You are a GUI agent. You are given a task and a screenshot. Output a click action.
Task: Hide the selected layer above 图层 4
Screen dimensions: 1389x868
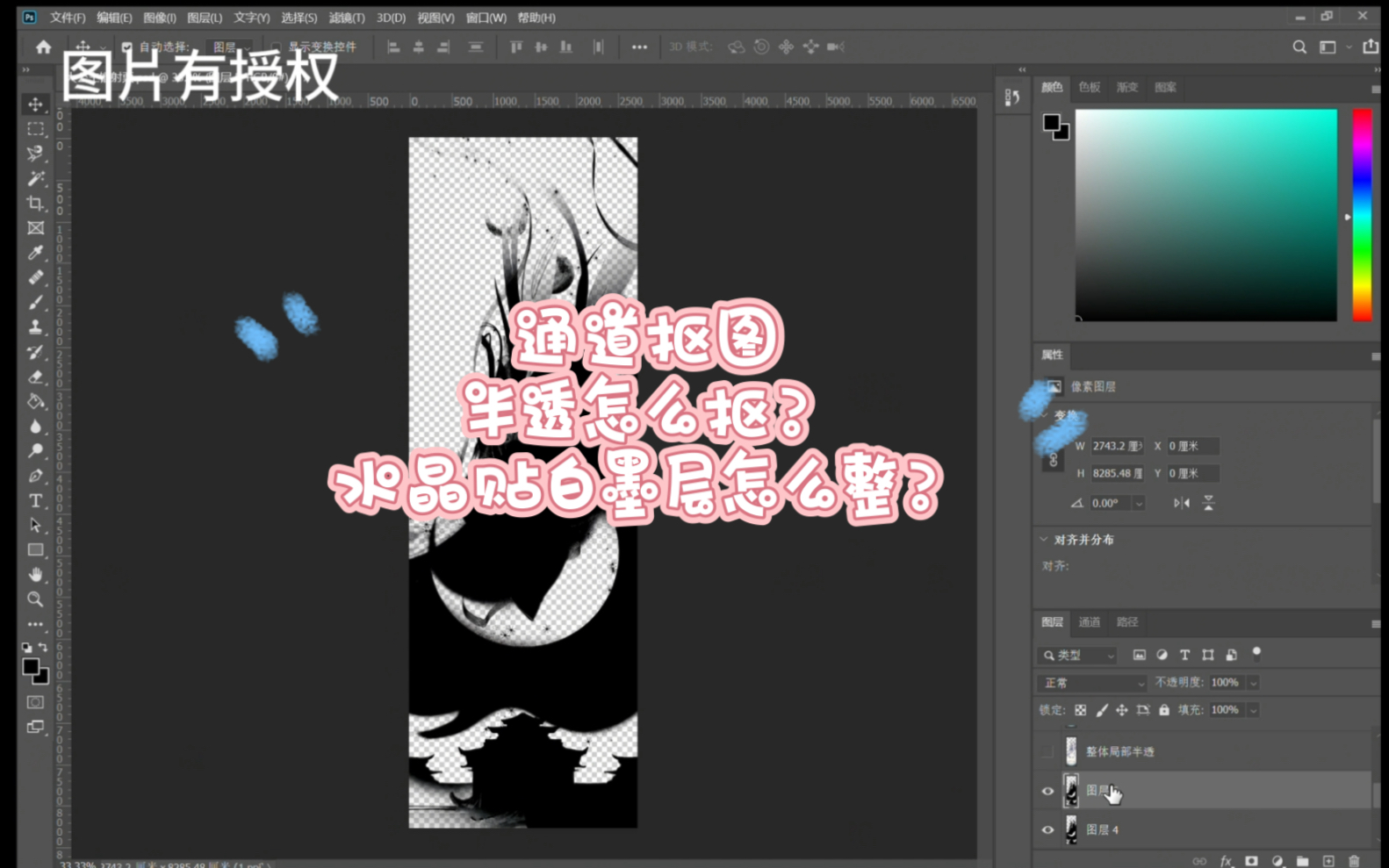(1047, 791)
